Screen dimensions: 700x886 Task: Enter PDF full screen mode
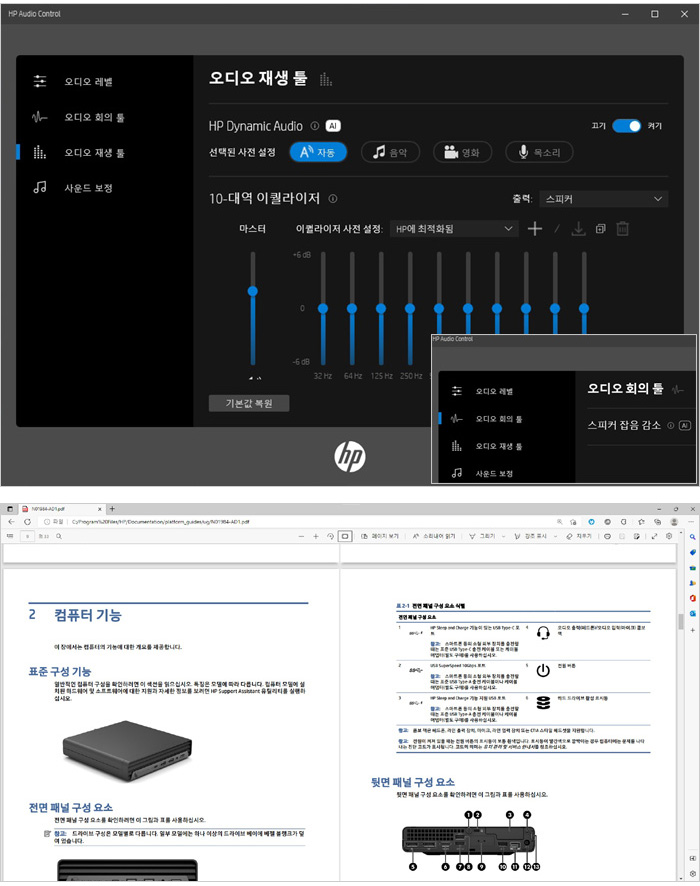click(654, 536)
